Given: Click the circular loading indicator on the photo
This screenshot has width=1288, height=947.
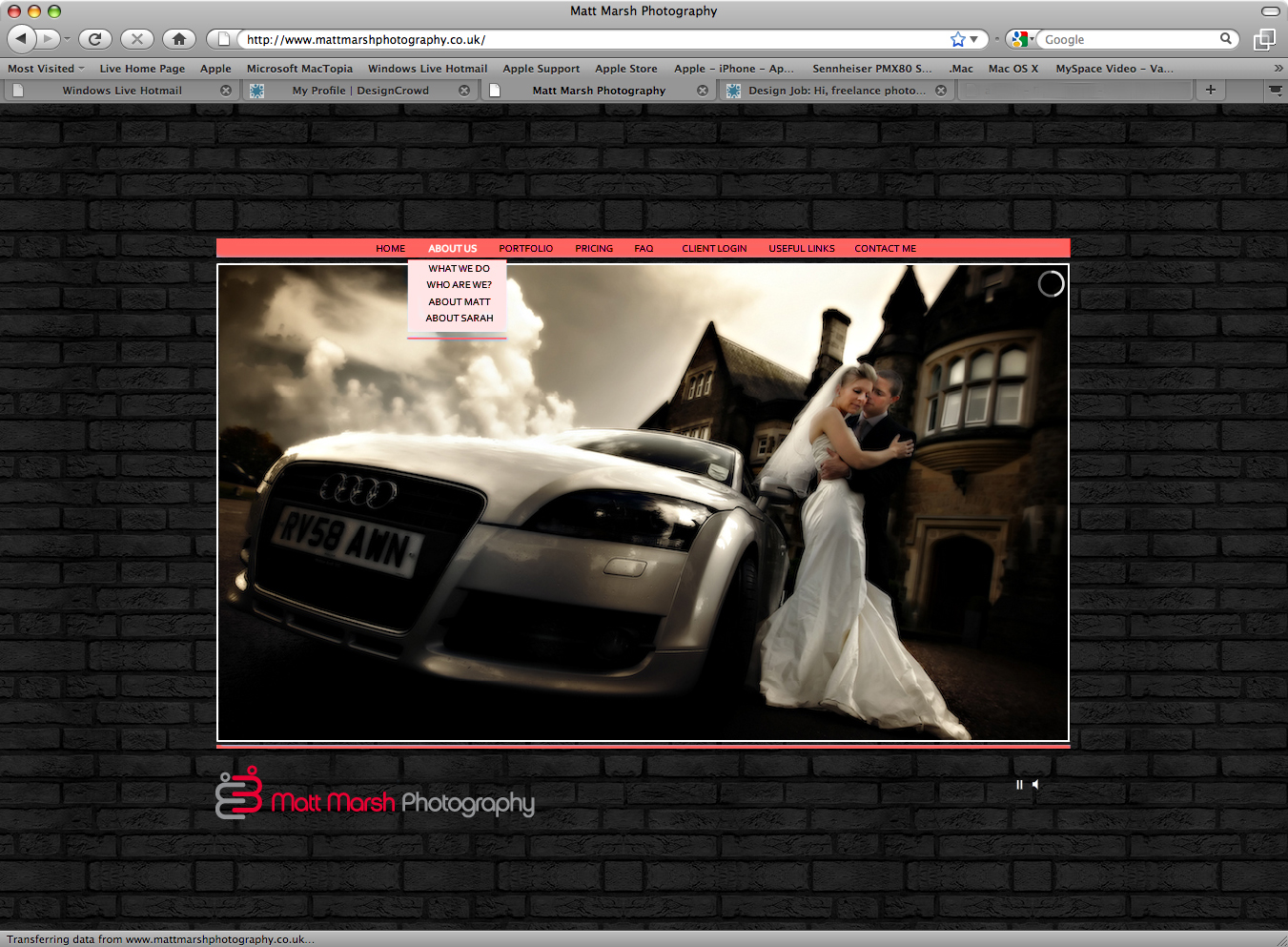Looking at the screenshot, I should tap(1051, 283).
